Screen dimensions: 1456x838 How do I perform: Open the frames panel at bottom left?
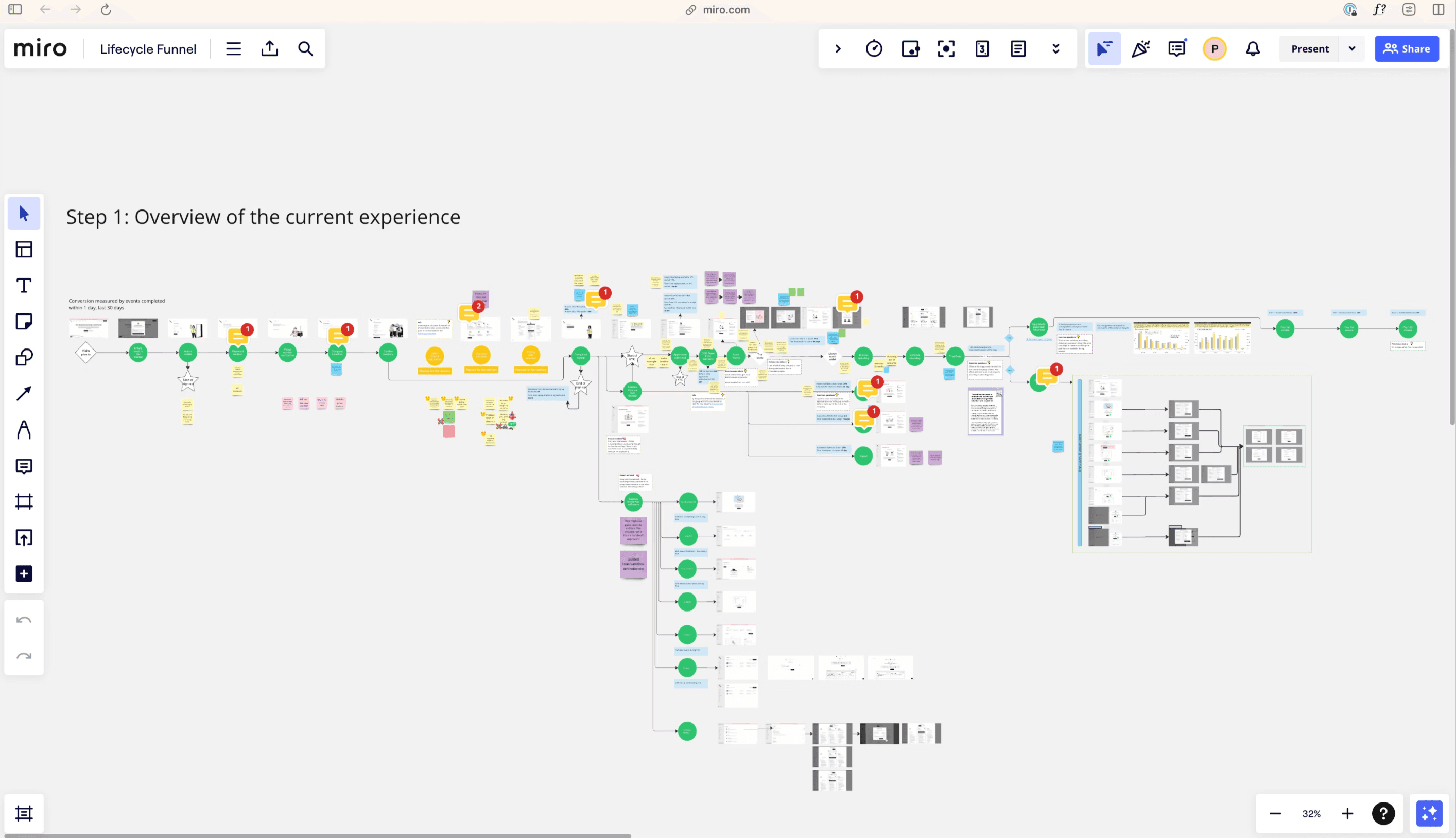(24, 813)
